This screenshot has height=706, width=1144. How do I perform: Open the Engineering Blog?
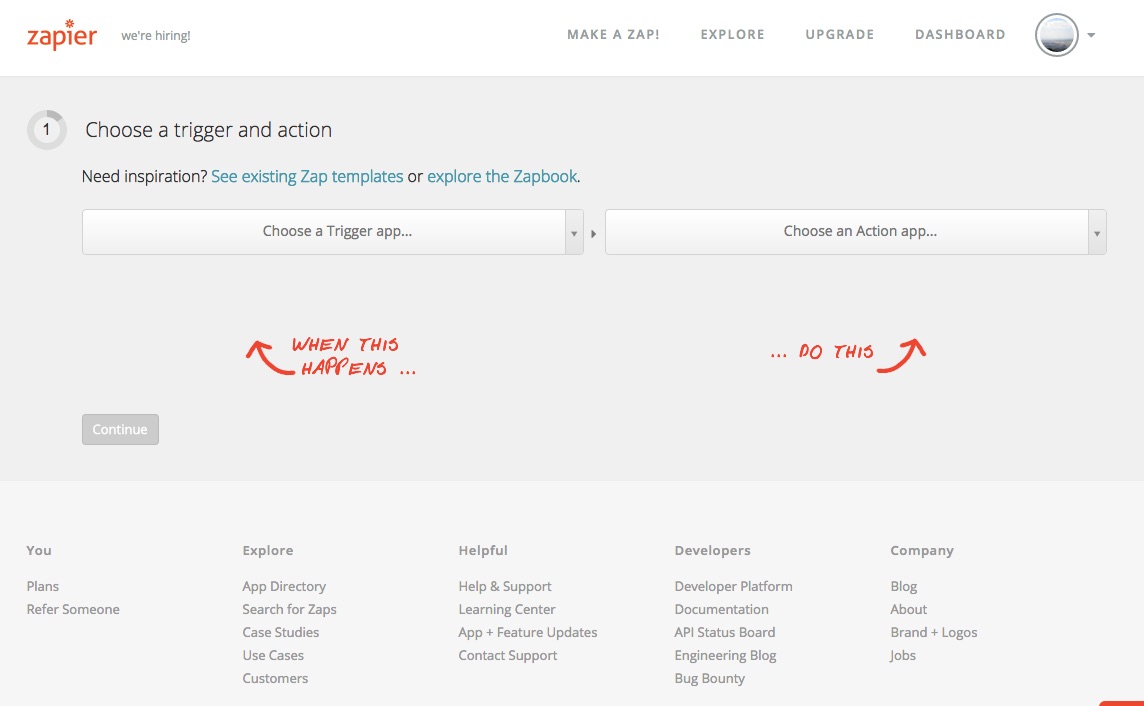(725, 655)
